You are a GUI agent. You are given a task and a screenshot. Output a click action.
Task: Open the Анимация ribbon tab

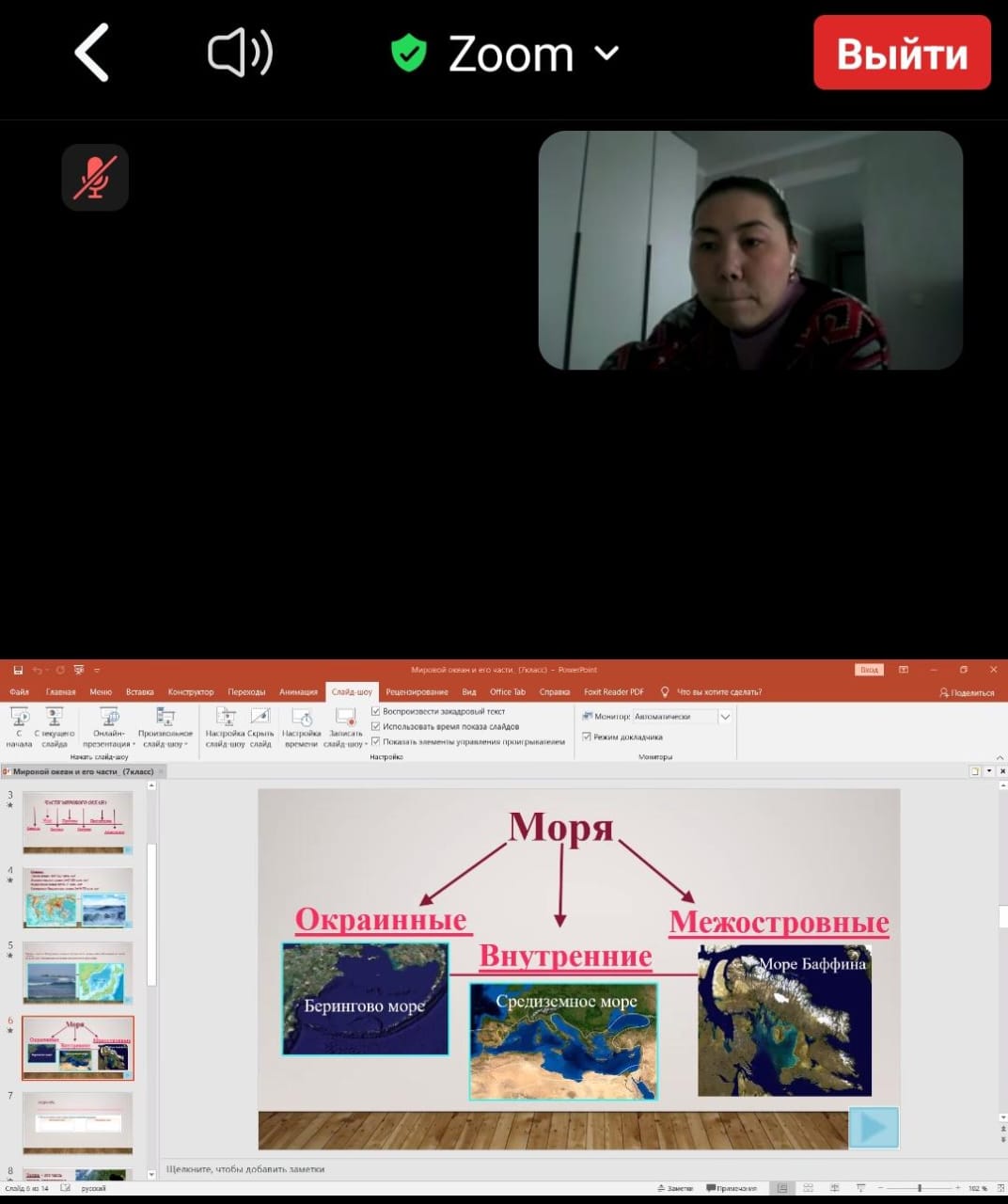coord(298,691)
